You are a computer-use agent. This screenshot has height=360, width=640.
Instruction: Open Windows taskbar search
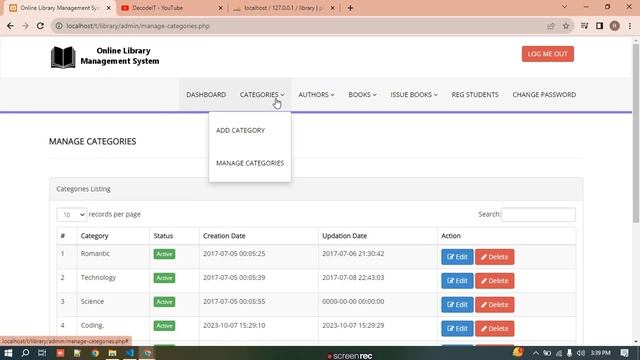25,353
